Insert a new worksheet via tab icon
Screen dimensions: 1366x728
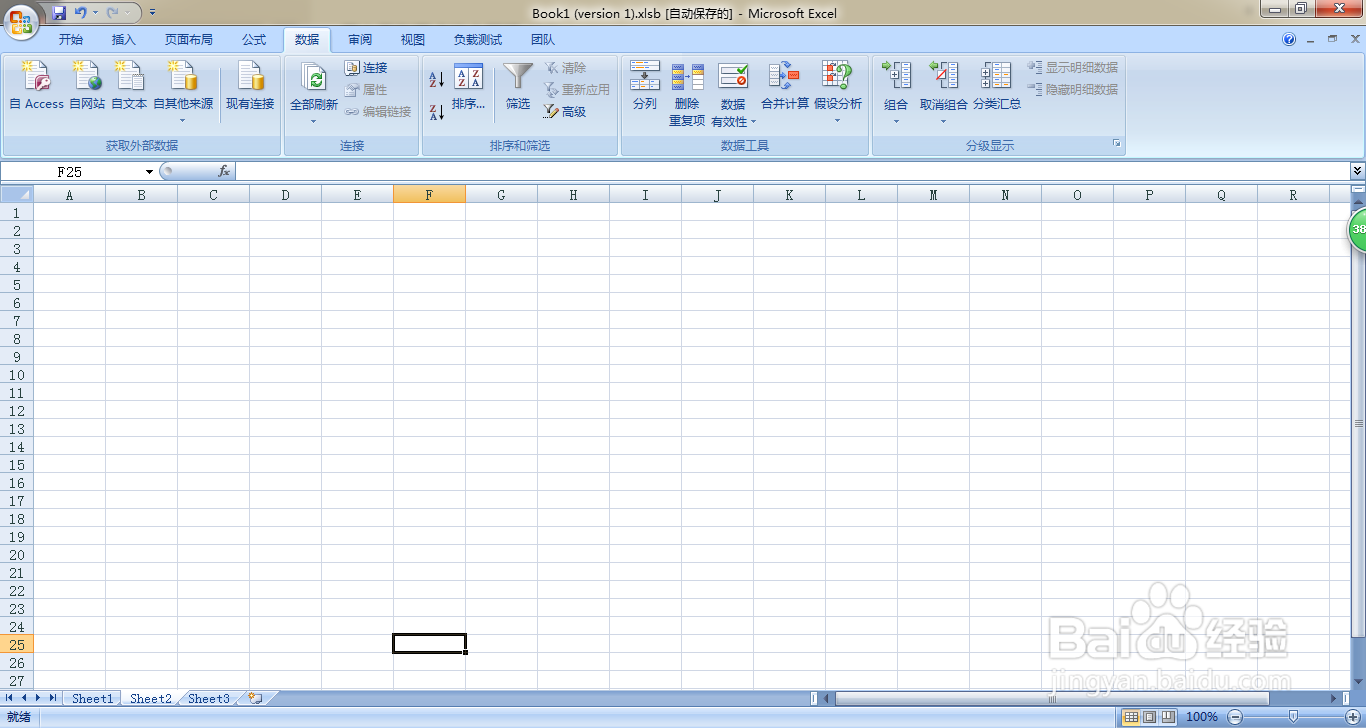coord(255,698)
